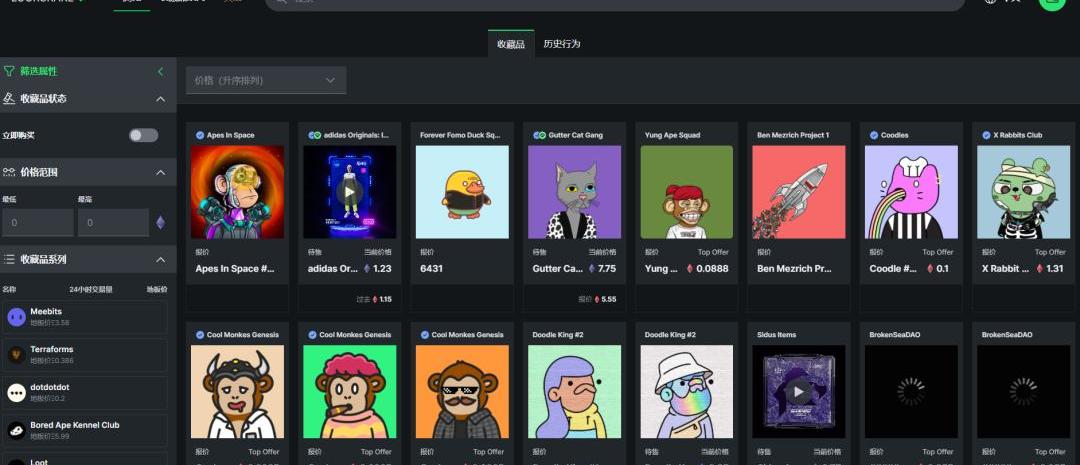
Task: Collapse the filter sidebar with the green arrow
Action: (x=160, y=71)
